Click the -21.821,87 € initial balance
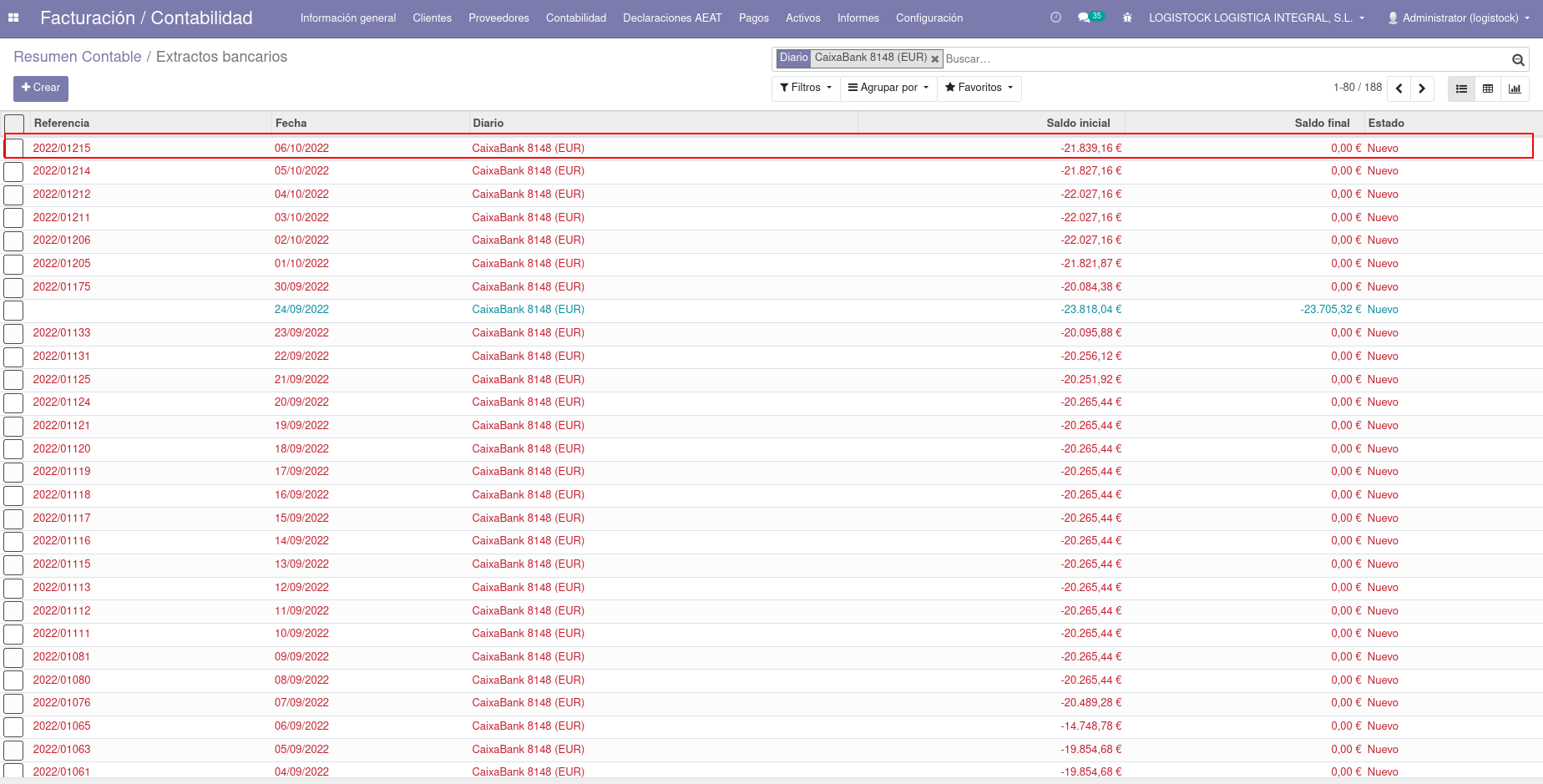This screenshot has height=784, width=1543. click(x=1091, y=264)
